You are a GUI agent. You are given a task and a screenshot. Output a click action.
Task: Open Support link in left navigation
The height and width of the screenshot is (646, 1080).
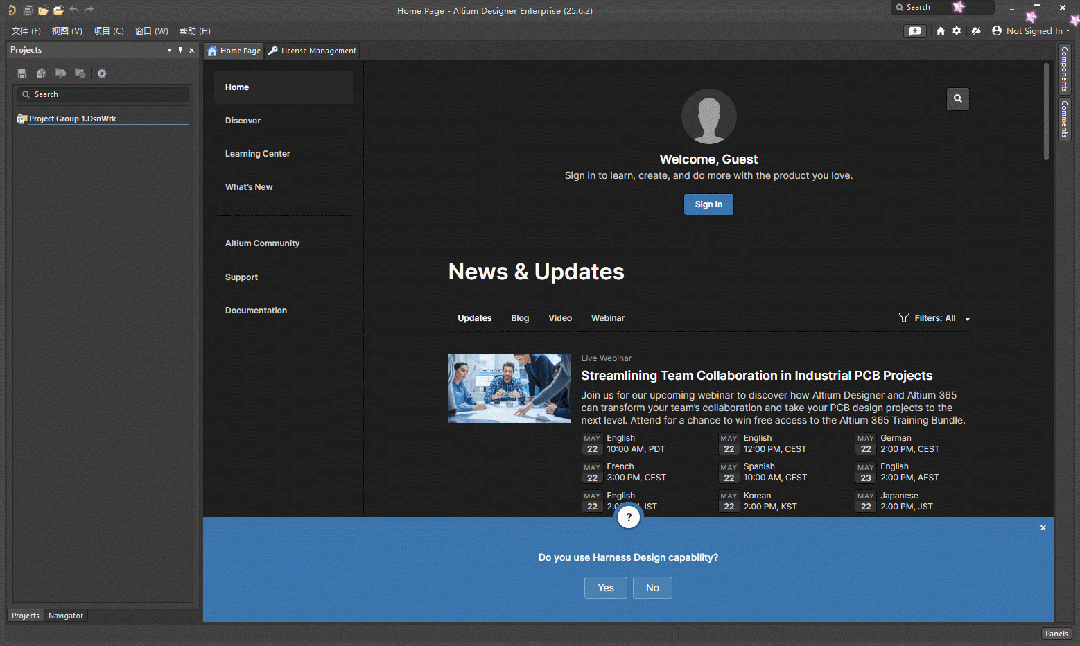[241, 277]
